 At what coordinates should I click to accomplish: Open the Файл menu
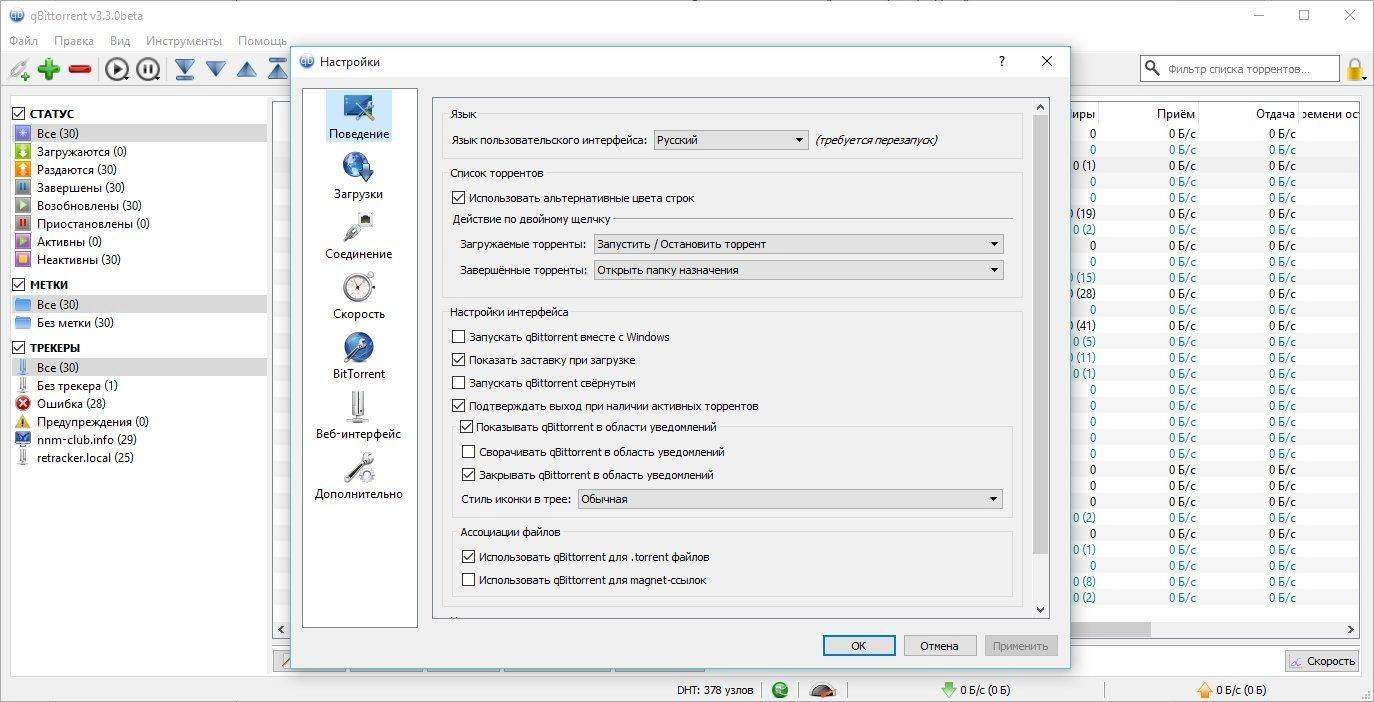24,41
